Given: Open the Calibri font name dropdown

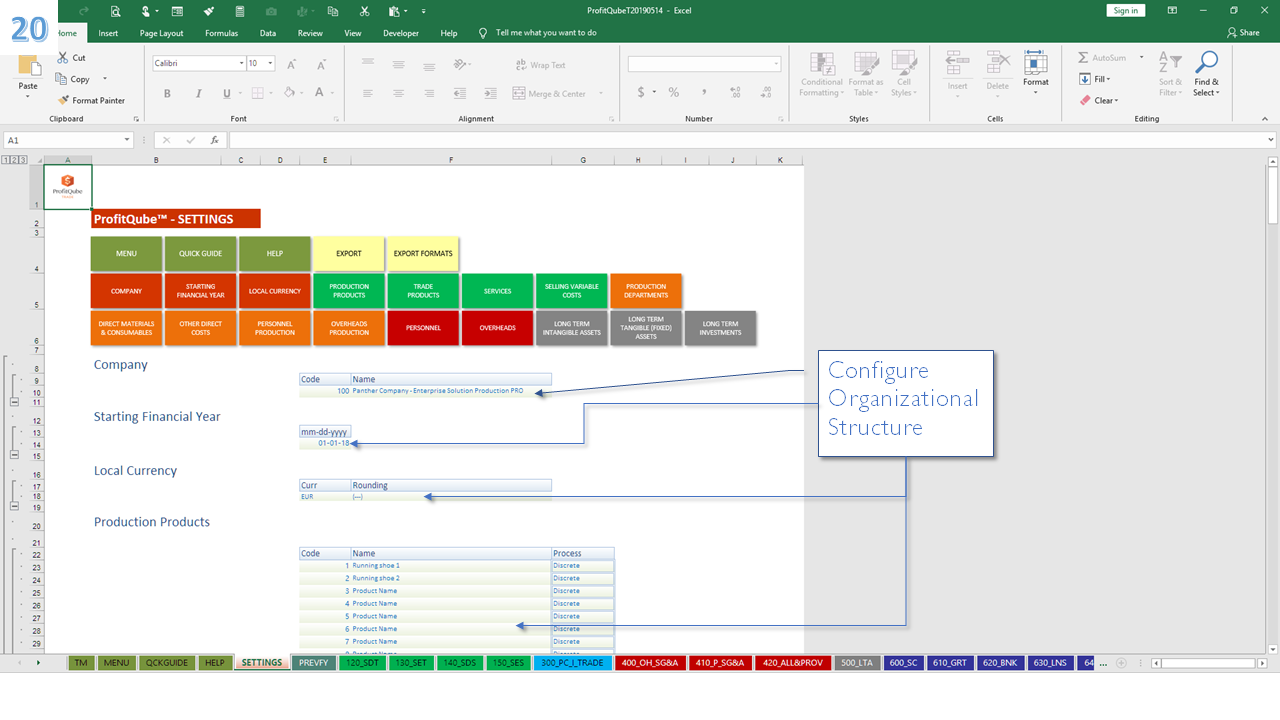Looking at the screenshot, I should [241, 63].
